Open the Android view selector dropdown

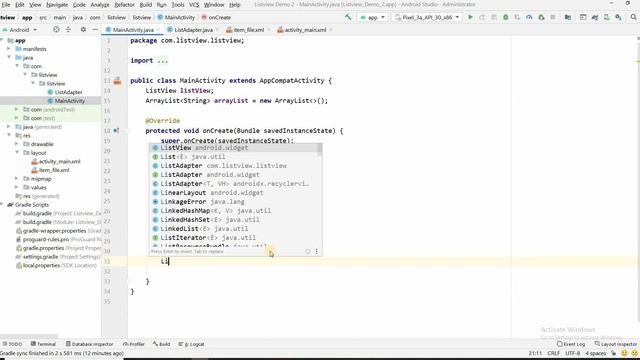point(20,30)
